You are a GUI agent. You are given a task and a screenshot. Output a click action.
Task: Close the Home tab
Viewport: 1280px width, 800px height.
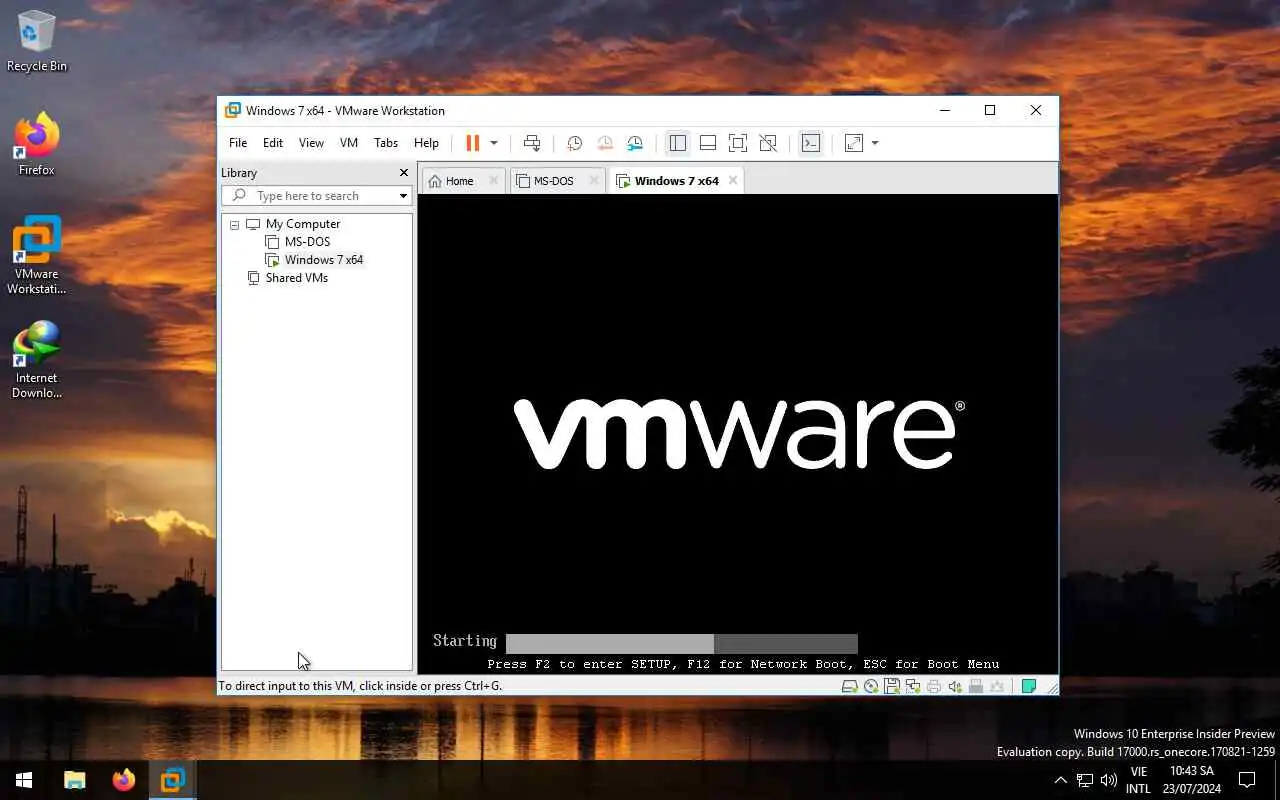click(493, 181)
